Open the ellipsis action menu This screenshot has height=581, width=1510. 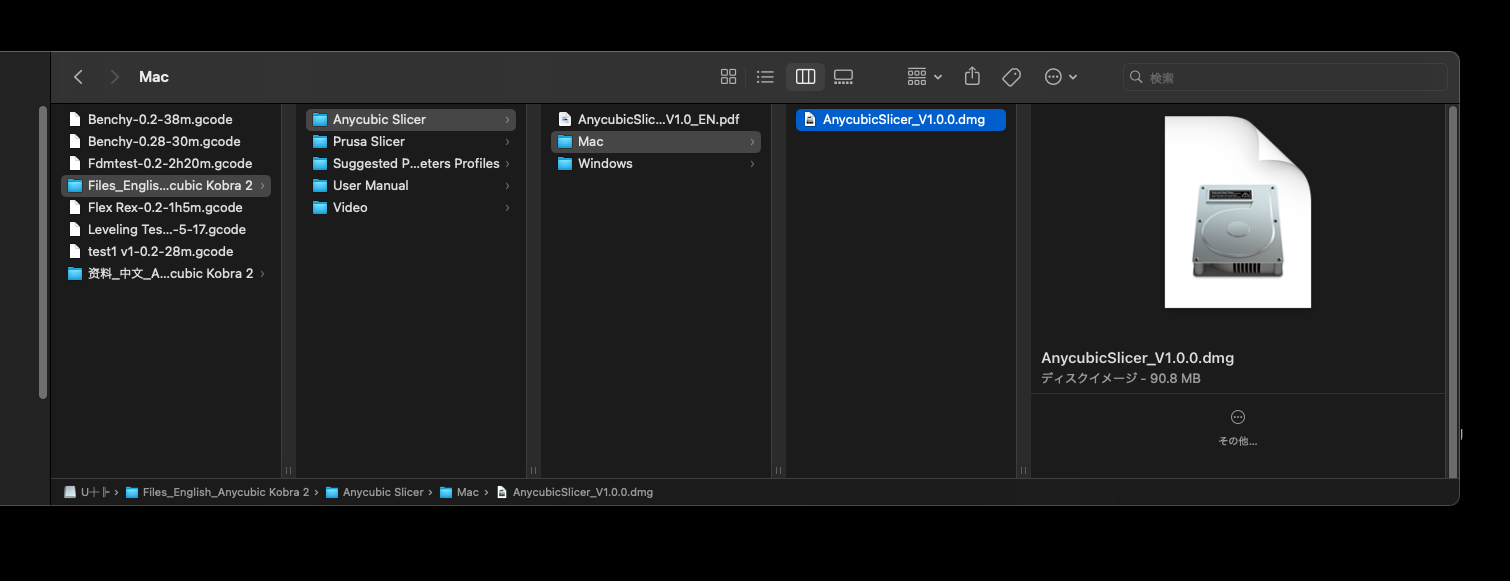point(1060,77)
